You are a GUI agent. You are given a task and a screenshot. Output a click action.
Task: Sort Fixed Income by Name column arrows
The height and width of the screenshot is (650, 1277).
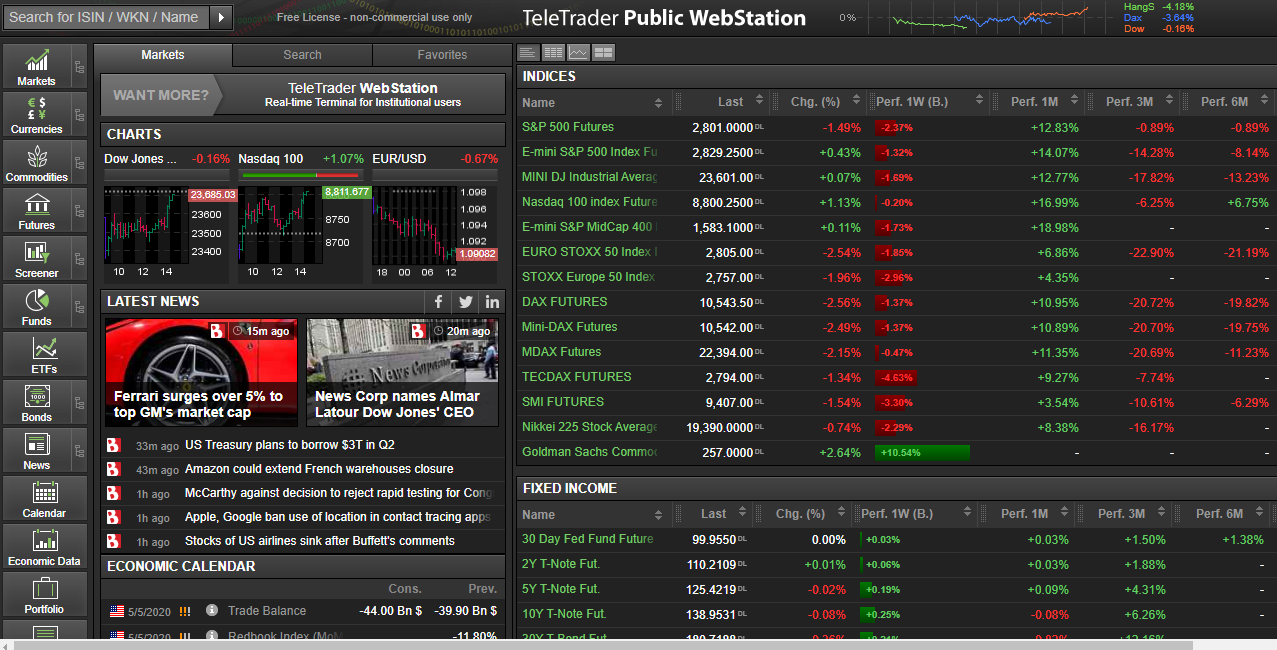click(658, 515)
